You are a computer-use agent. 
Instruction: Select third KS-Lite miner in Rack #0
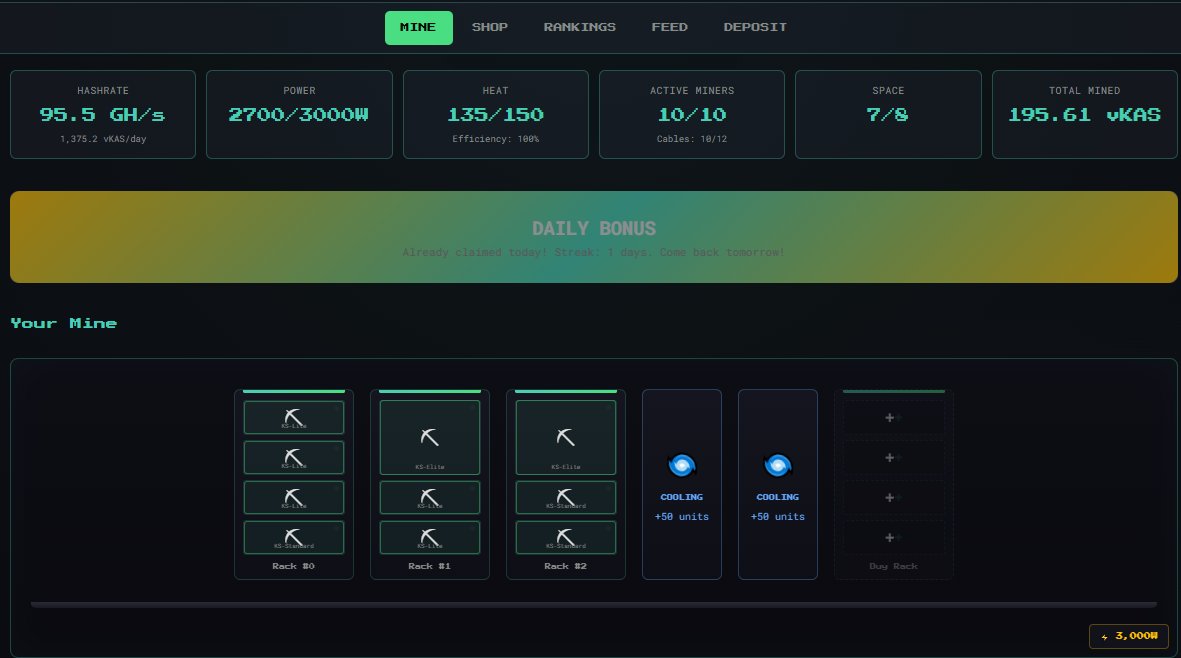coord(294,498)
